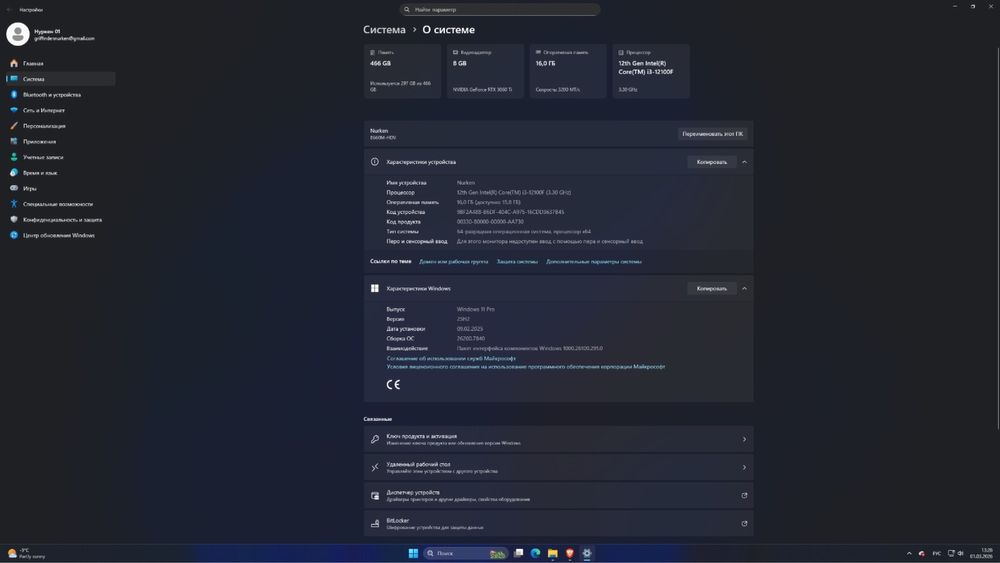1000x563 pixels.
Task: Open the Главная home page in sidebar
Action: coord(61,63)
